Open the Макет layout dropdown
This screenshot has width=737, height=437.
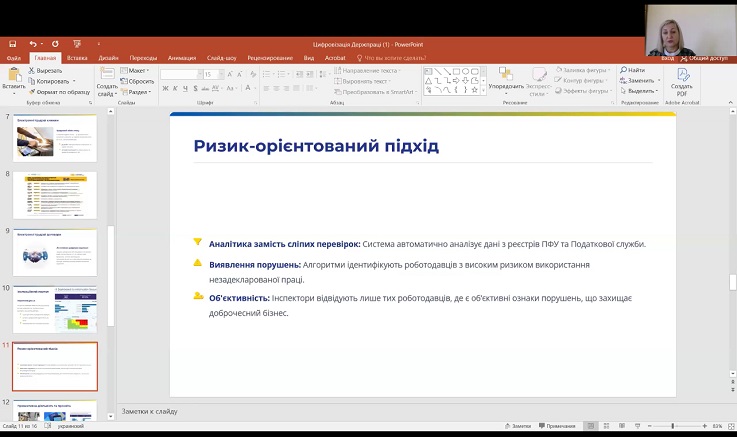tap(138, 70)
